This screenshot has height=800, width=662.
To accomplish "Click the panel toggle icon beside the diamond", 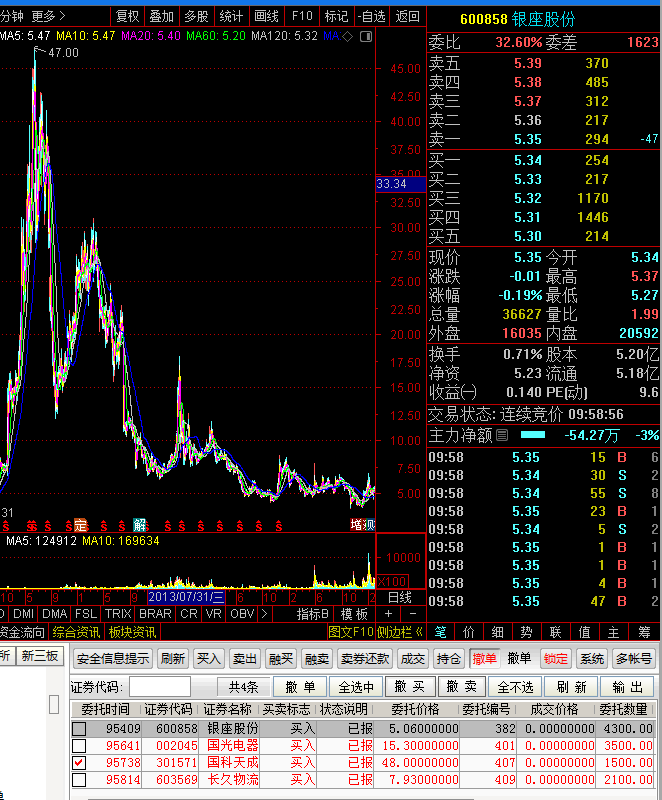I will [x=366, y=37].
